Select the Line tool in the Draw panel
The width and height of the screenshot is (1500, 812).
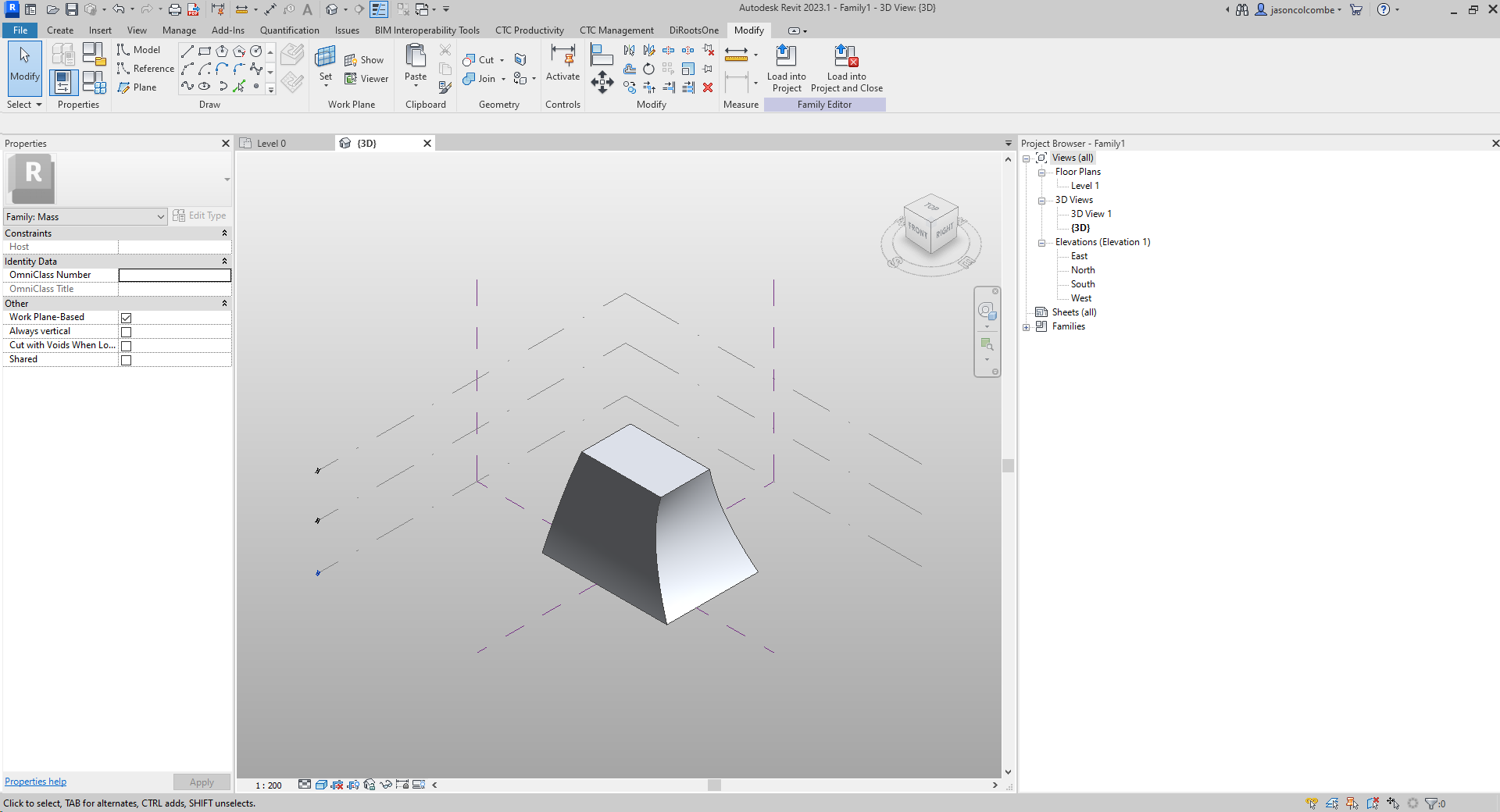pyautogui.click(x=187, y=51)
